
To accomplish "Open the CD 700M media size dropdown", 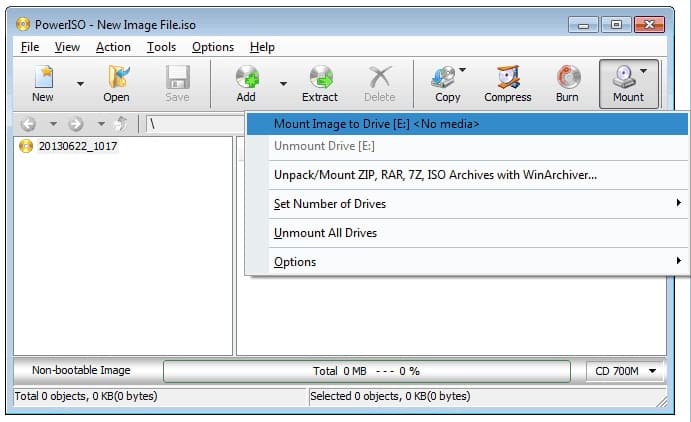I will tap(625, 371).
